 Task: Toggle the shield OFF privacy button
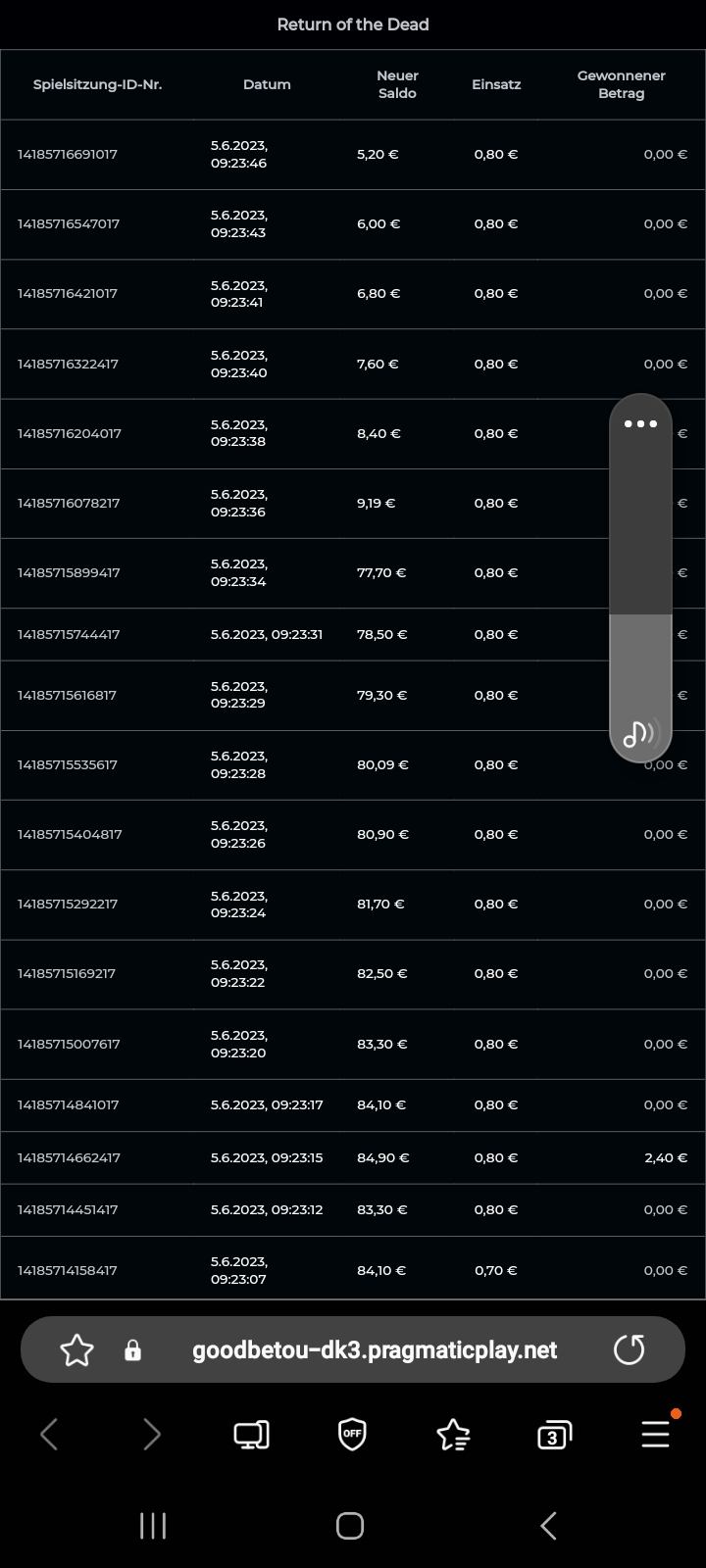[352, 1435]
